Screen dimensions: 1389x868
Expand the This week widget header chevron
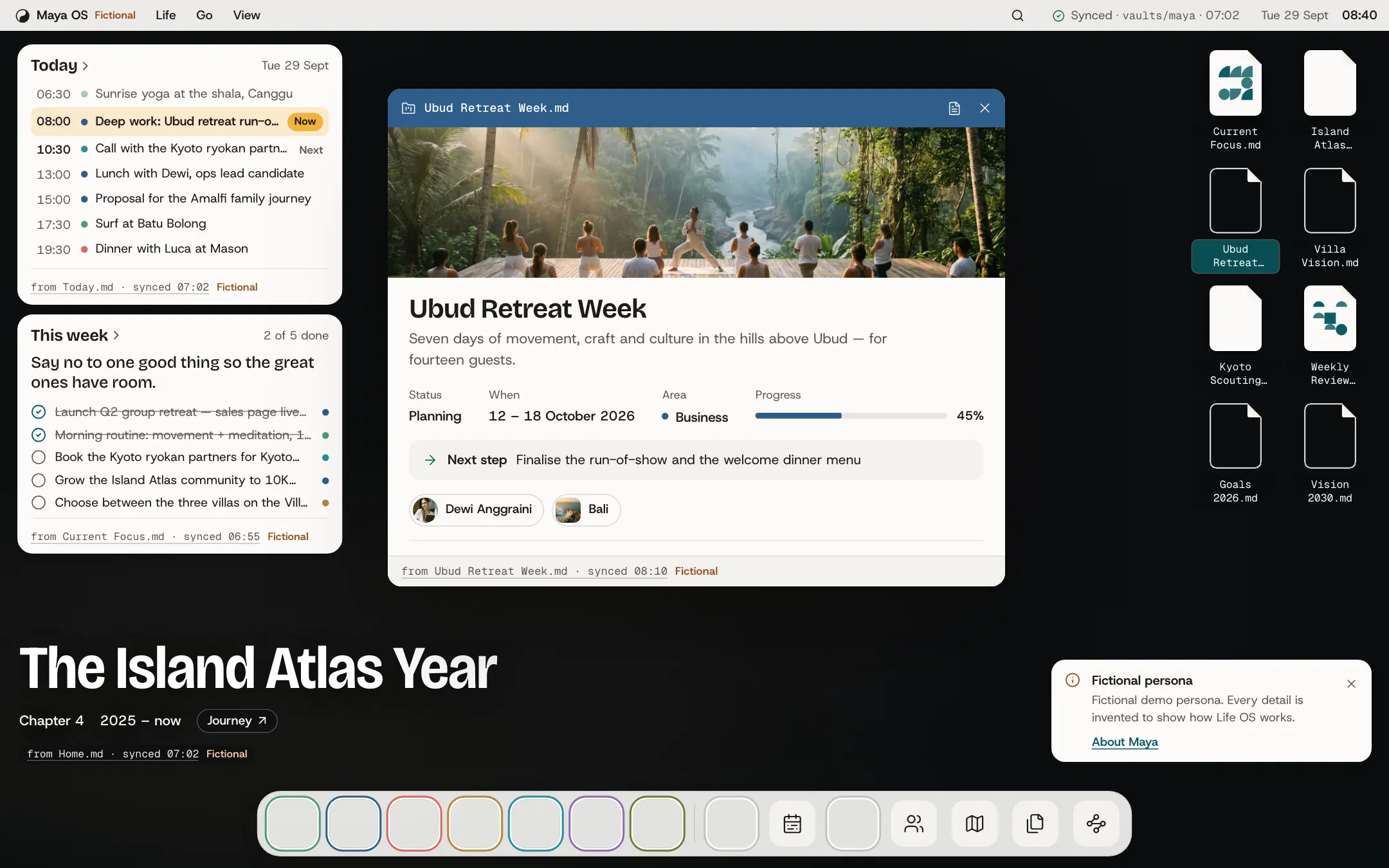[x=116, y=336]
